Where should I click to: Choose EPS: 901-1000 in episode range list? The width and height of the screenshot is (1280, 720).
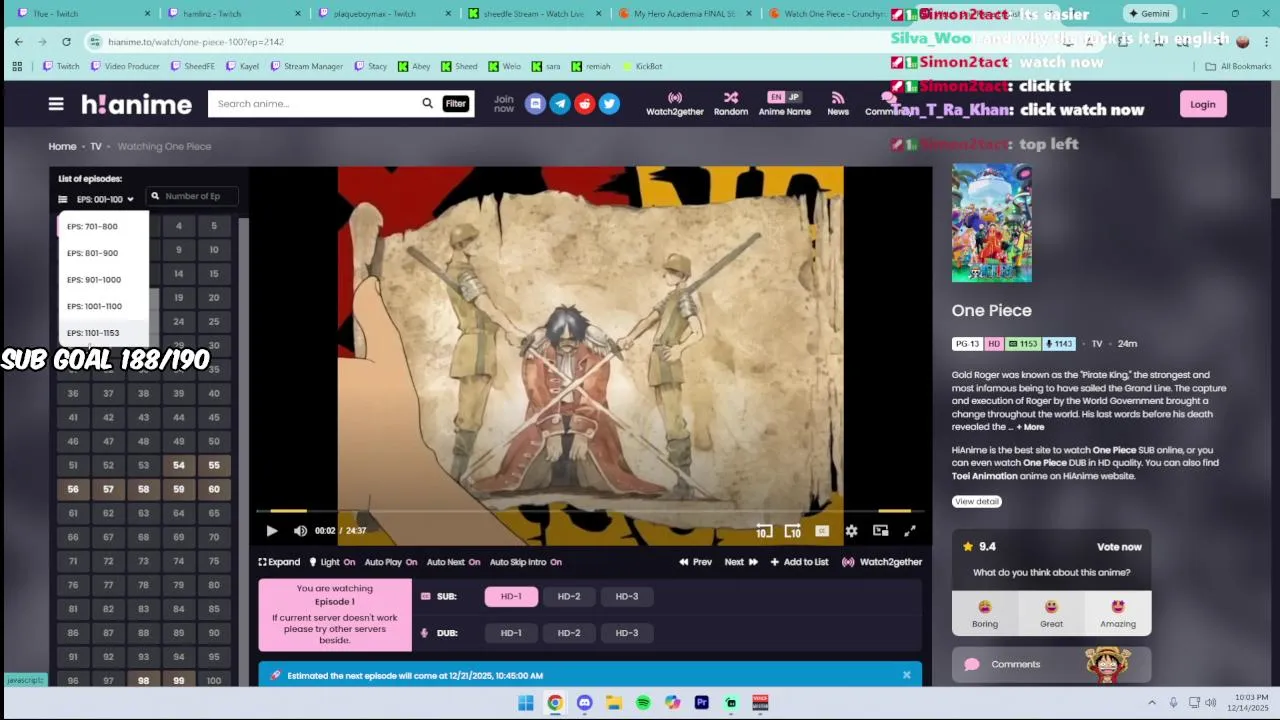[x=103, y=280]
